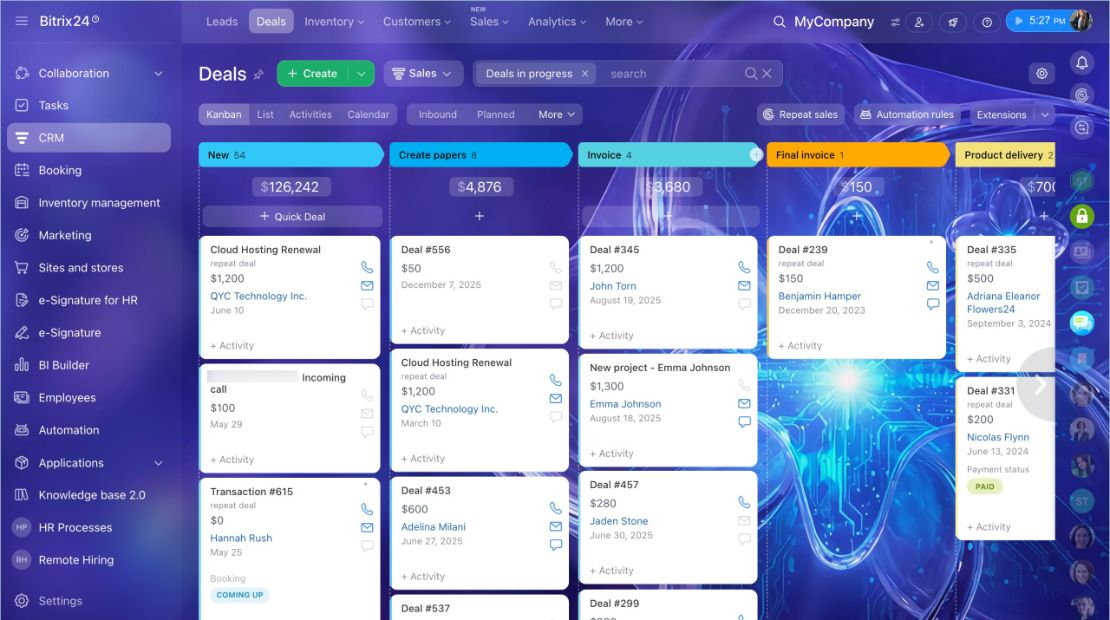Open chat icon on Deal #453 card
The height and width of the screenshot is (620, 1110).
coord(556,545)
